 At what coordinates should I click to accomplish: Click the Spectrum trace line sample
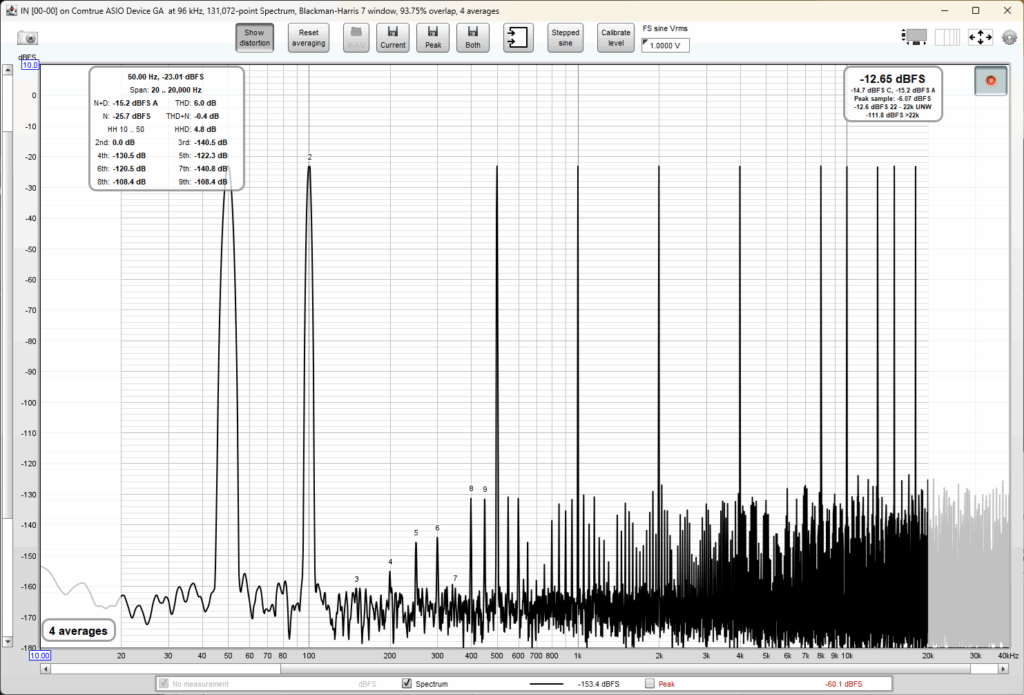547,684
